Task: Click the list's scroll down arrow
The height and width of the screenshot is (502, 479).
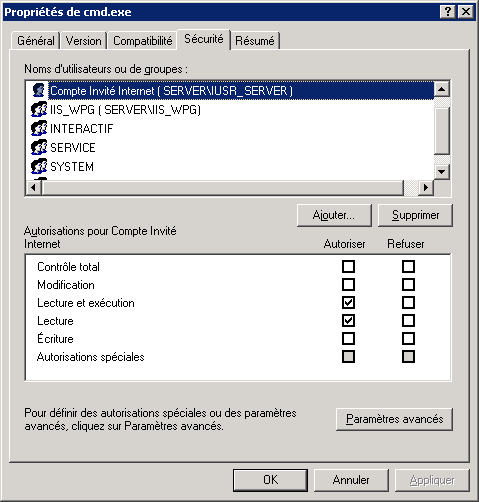Action: click(442, 172)
